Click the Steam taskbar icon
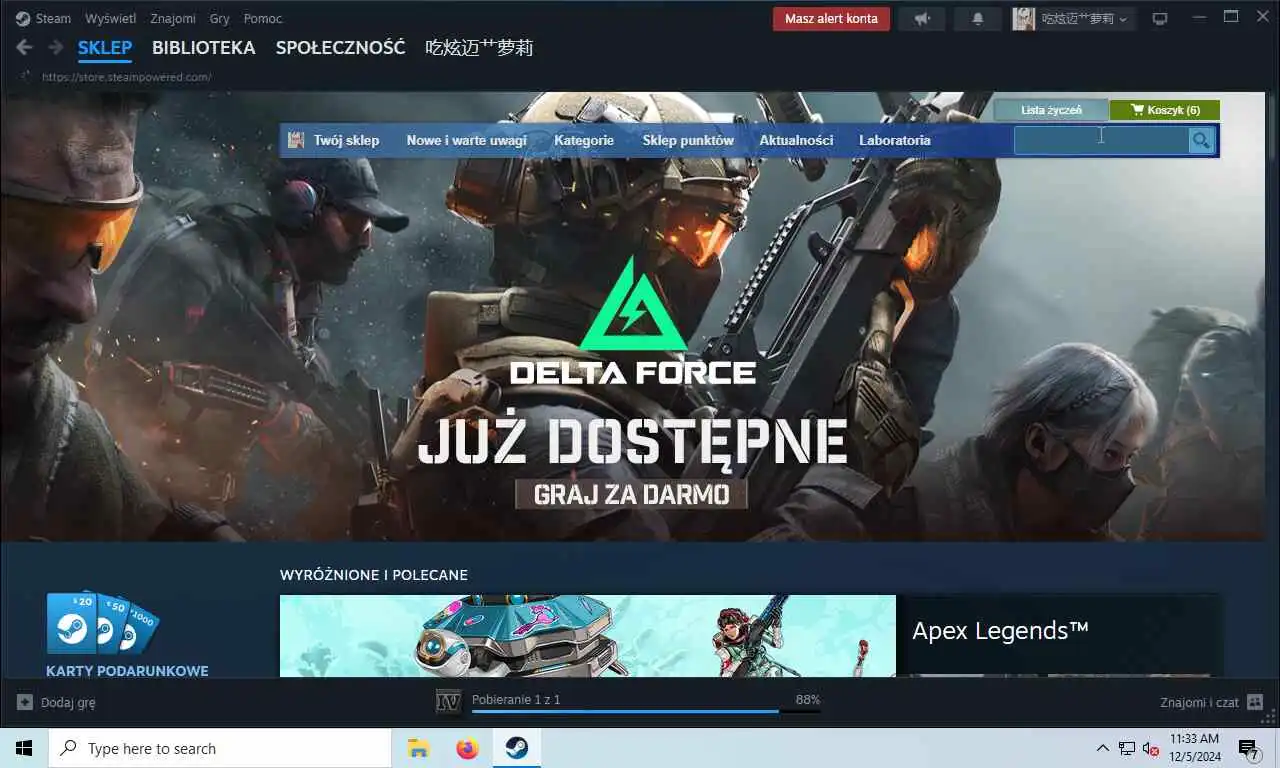 coord(516,748)
